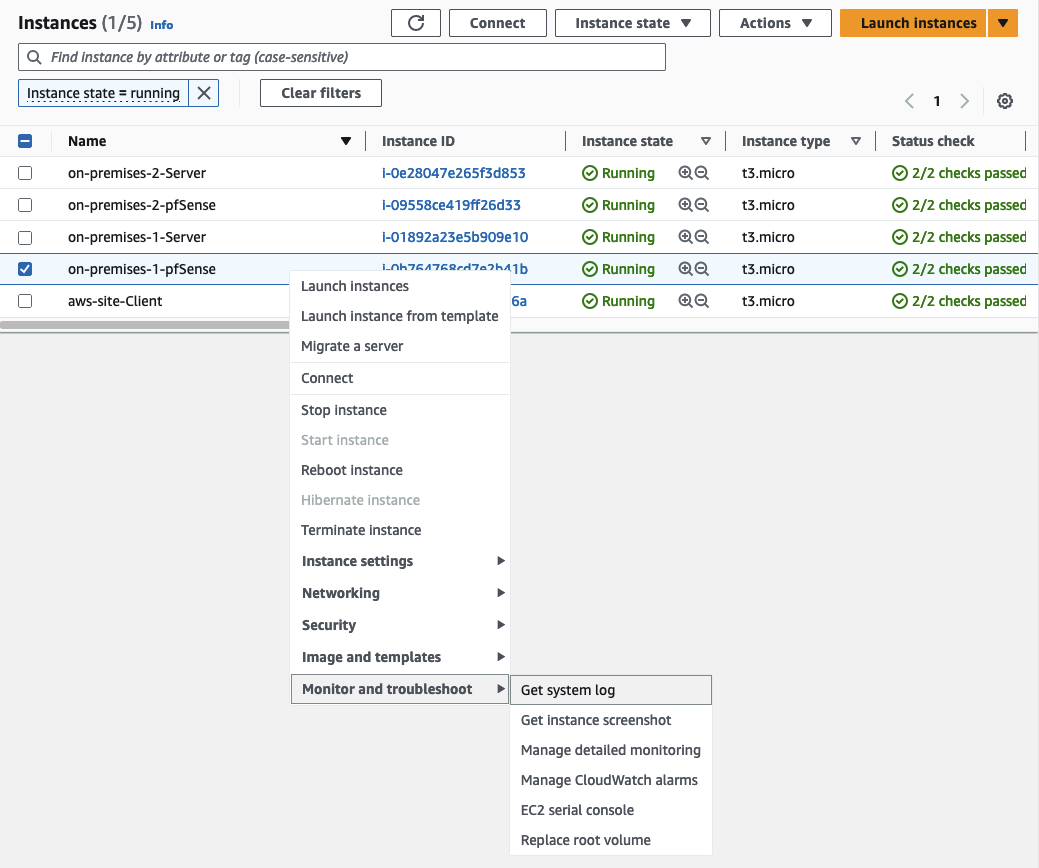Expand the Actions dropdown menu
The width and height of the screenshot is (1039, 868).
click(x=775, y=23)
